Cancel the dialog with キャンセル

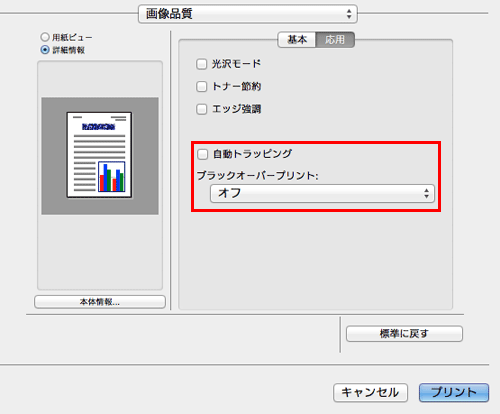click(370, 392)
